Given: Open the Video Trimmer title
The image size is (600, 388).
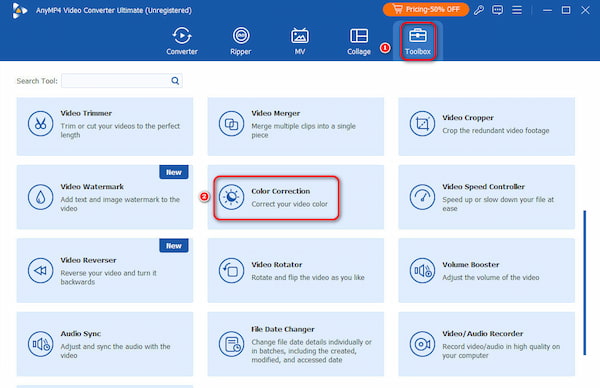Looking at the screenshot, I should [86, 113].
